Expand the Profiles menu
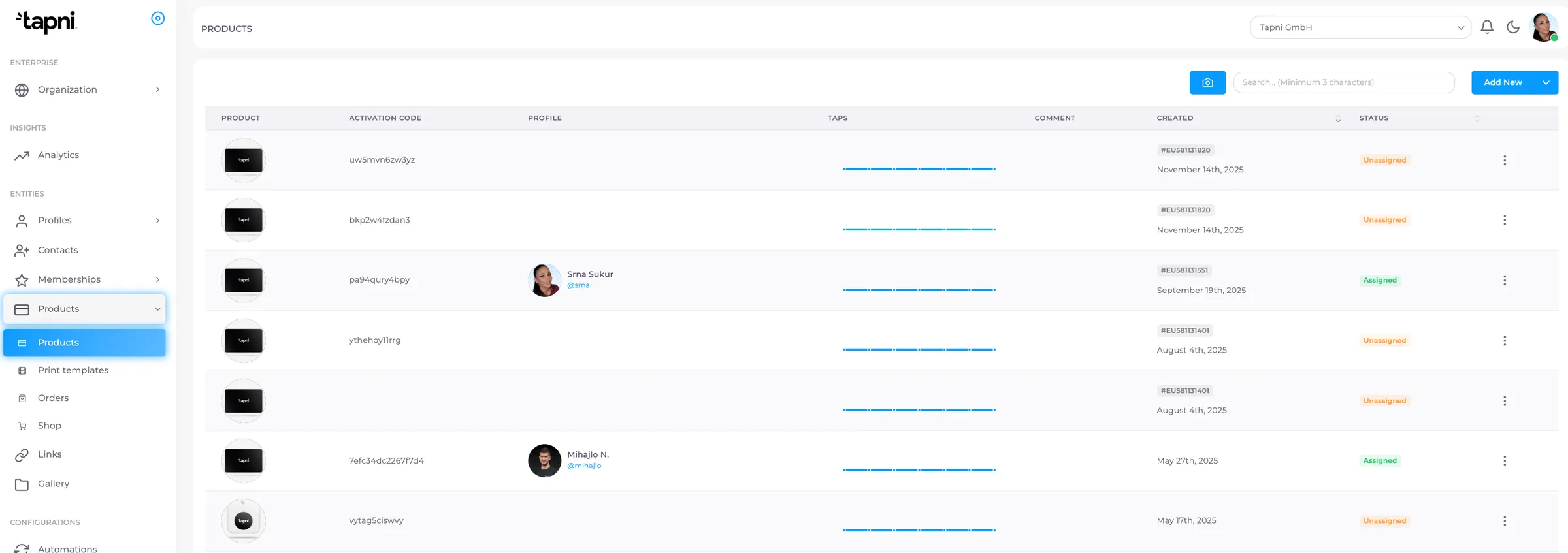This screenshot has width=1568, height=553. pyautogui.click(x=84, y=220)
